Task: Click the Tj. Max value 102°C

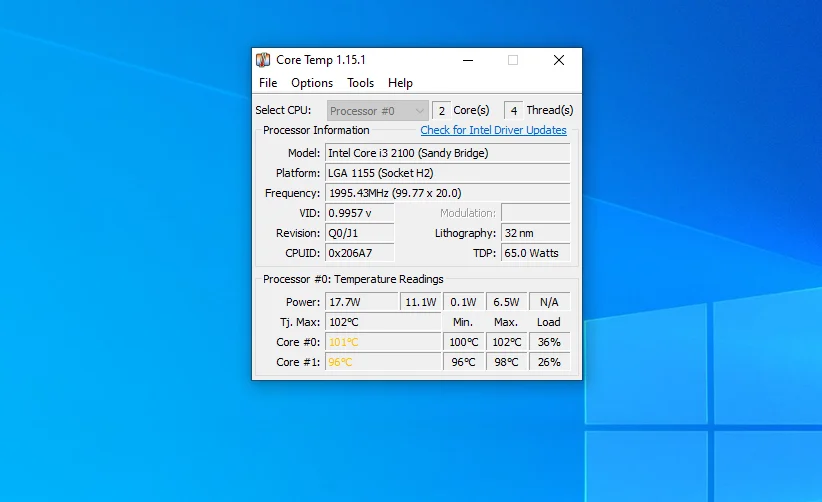Action: (383, 322)
